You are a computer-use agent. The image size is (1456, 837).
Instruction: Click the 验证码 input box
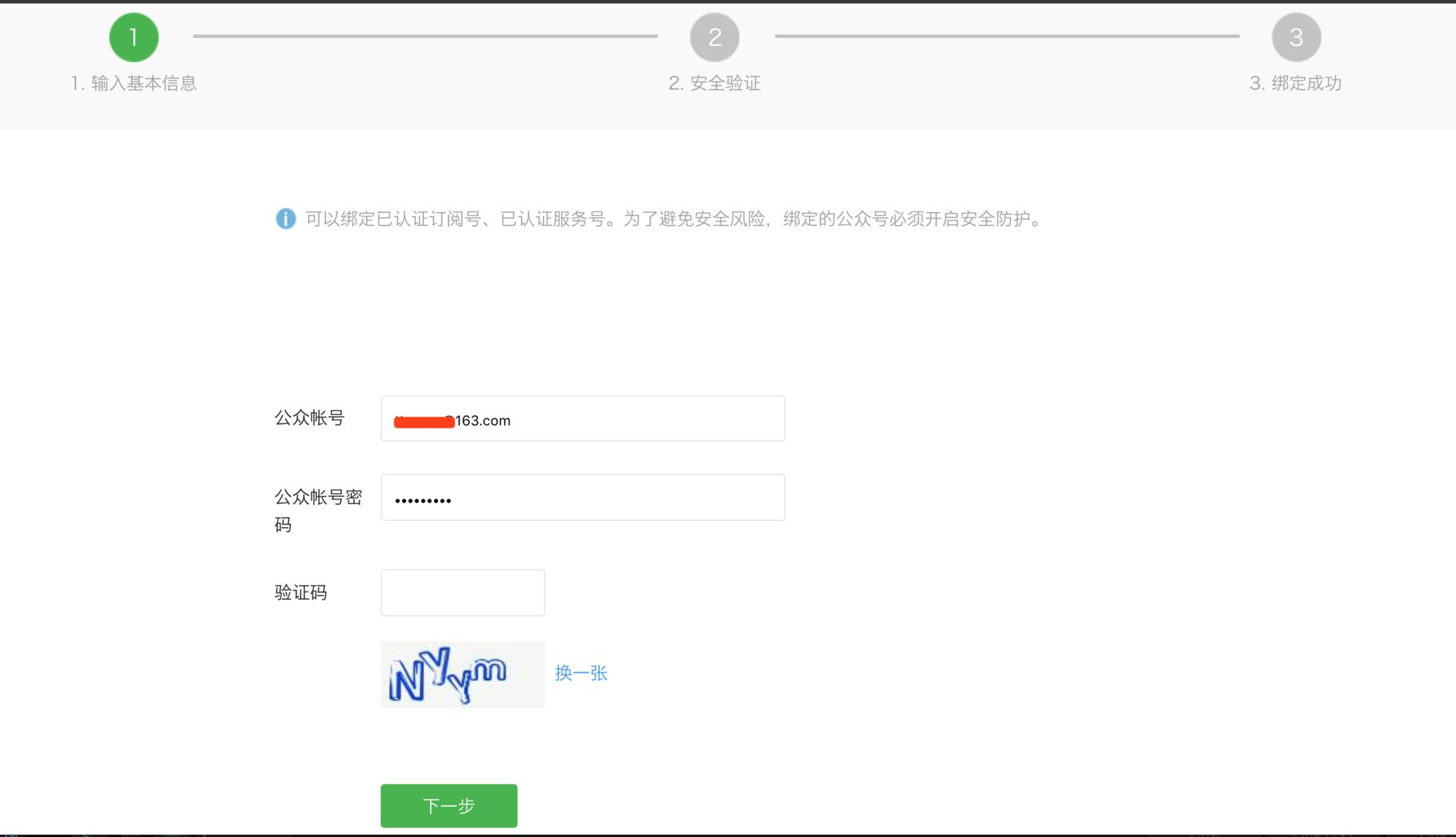(x=463, y=593)
